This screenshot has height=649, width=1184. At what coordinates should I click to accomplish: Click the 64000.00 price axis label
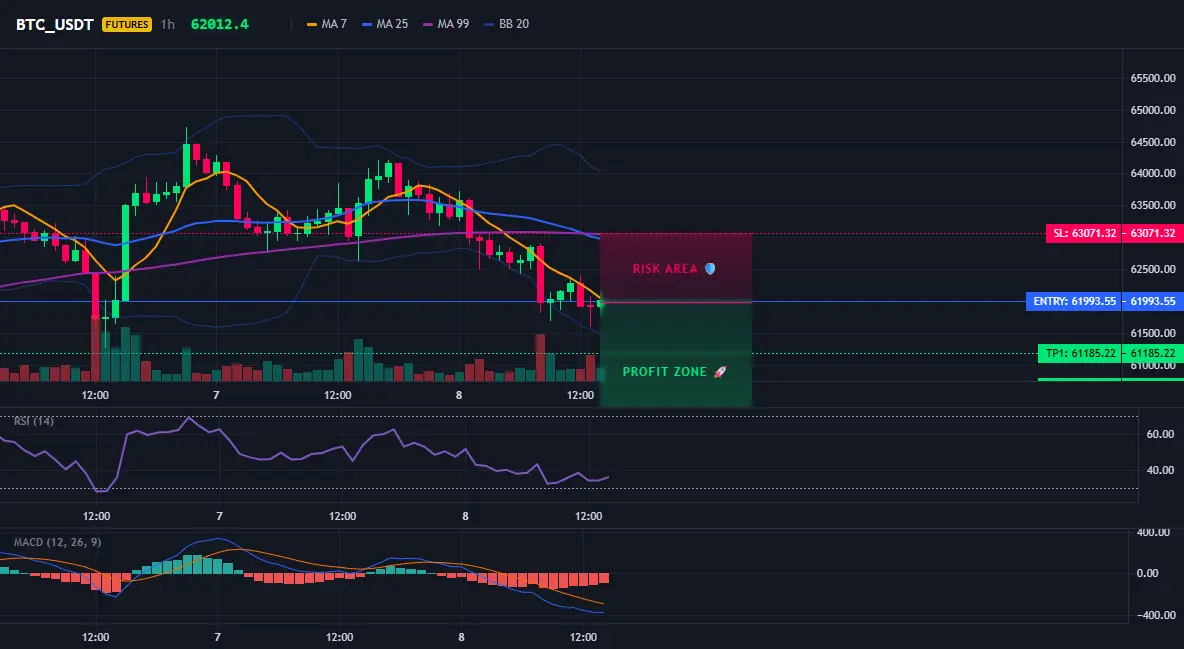(x=1153, y=174)
